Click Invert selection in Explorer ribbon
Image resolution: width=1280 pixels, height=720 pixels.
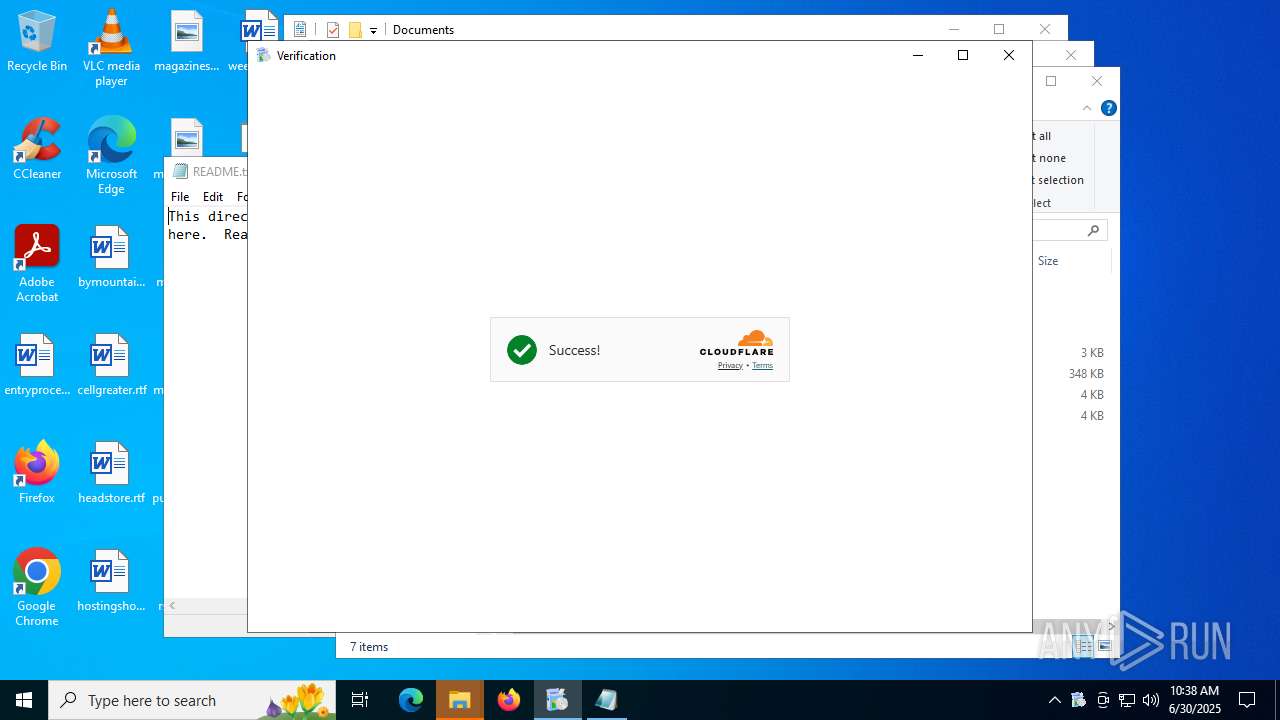[1058, 180]
